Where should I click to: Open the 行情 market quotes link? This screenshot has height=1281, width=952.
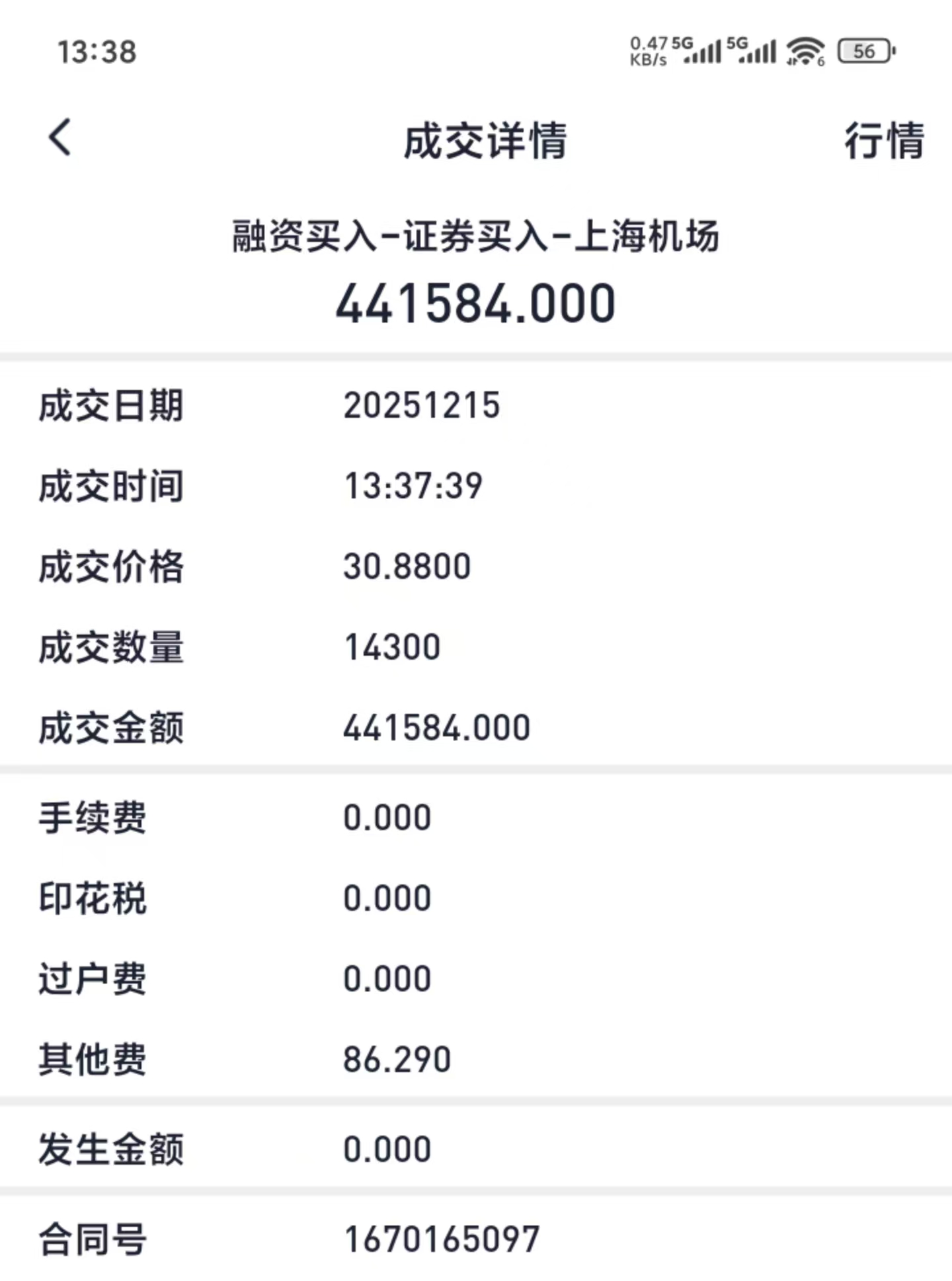pyautogui.click(x=884, y=141)
